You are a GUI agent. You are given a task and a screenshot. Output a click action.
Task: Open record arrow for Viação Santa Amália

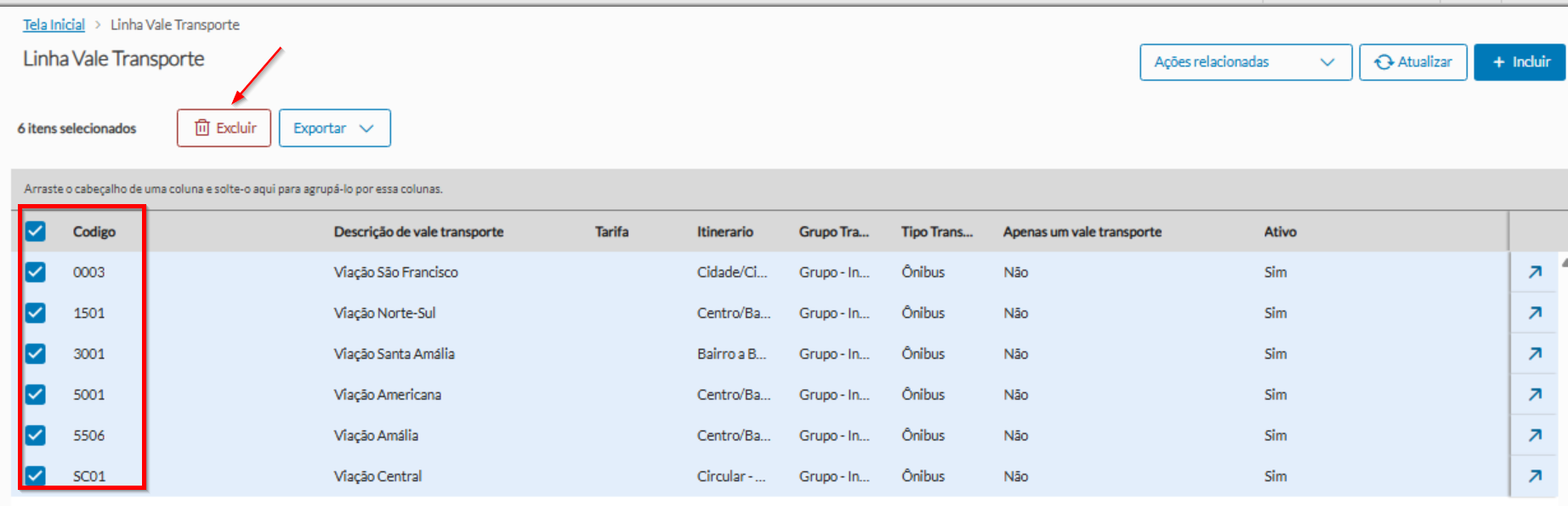coord(1535,354)
